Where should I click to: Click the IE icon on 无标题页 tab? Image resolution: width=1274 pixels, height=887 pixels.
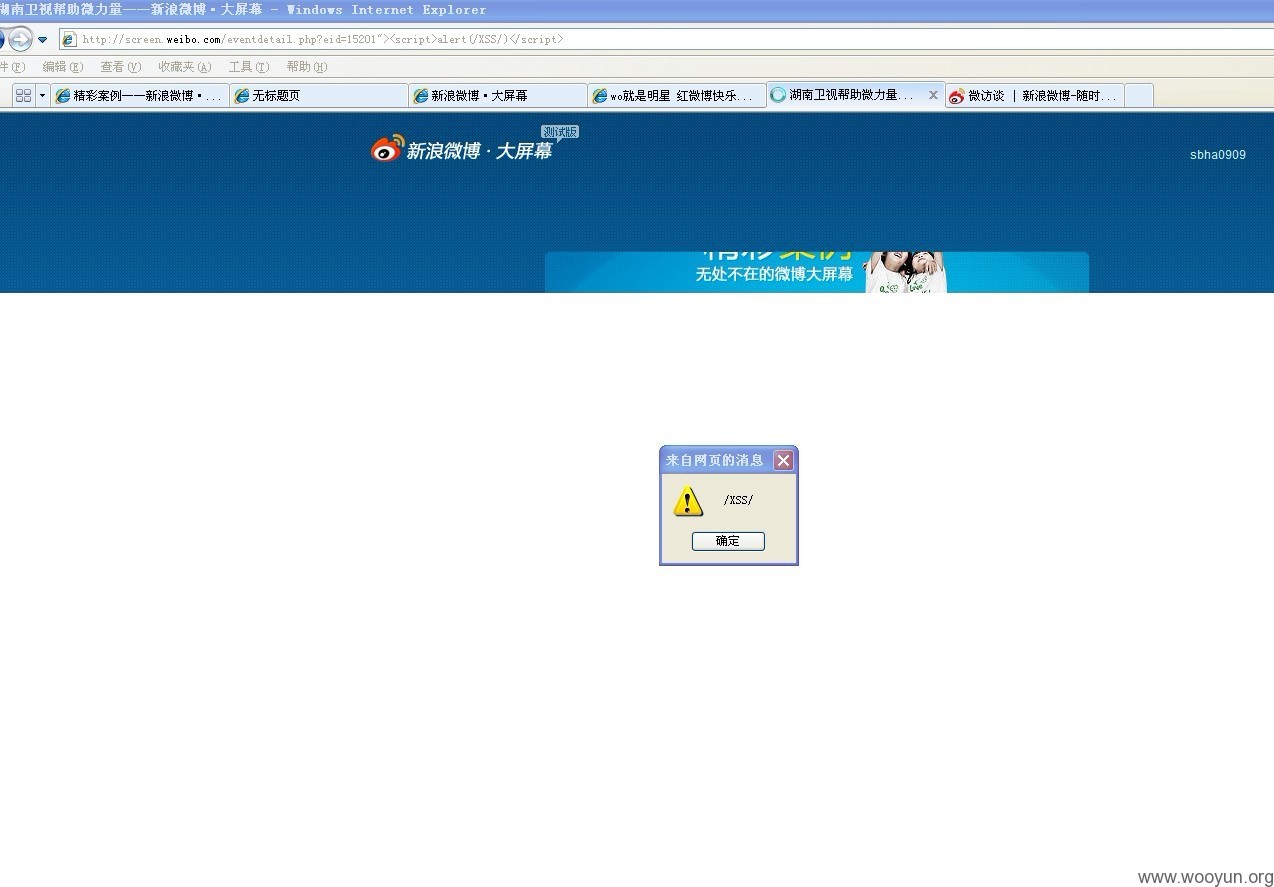tap(242, 96)
